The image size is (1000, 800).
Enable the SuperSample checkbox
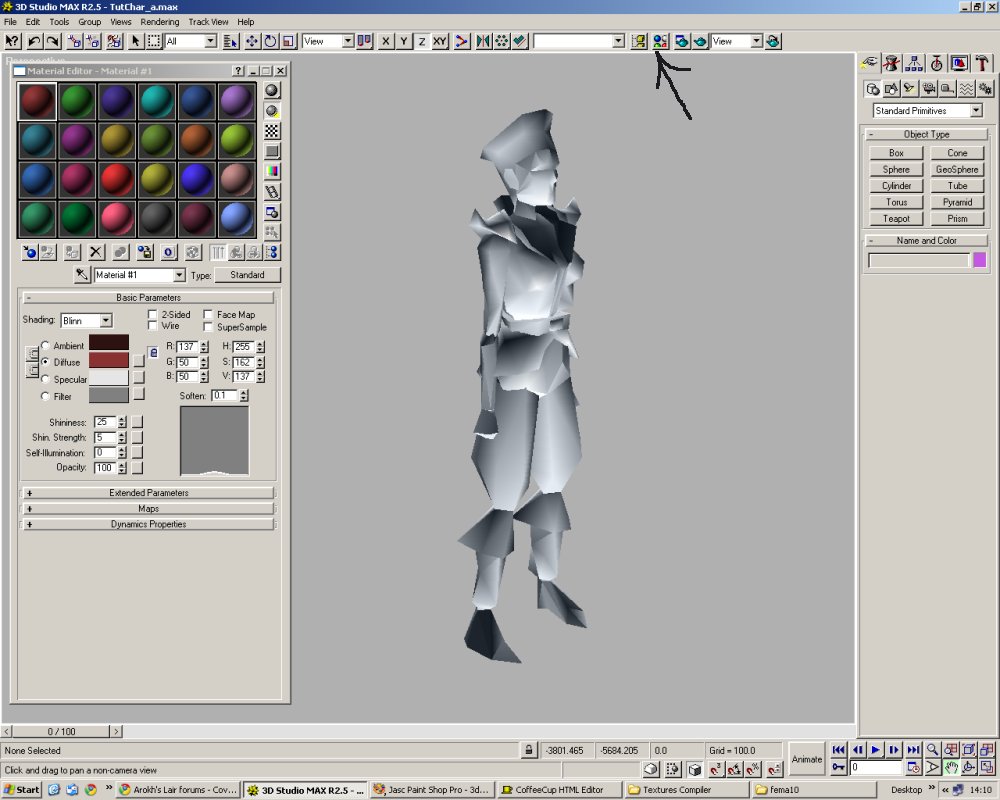click(208, 327)
